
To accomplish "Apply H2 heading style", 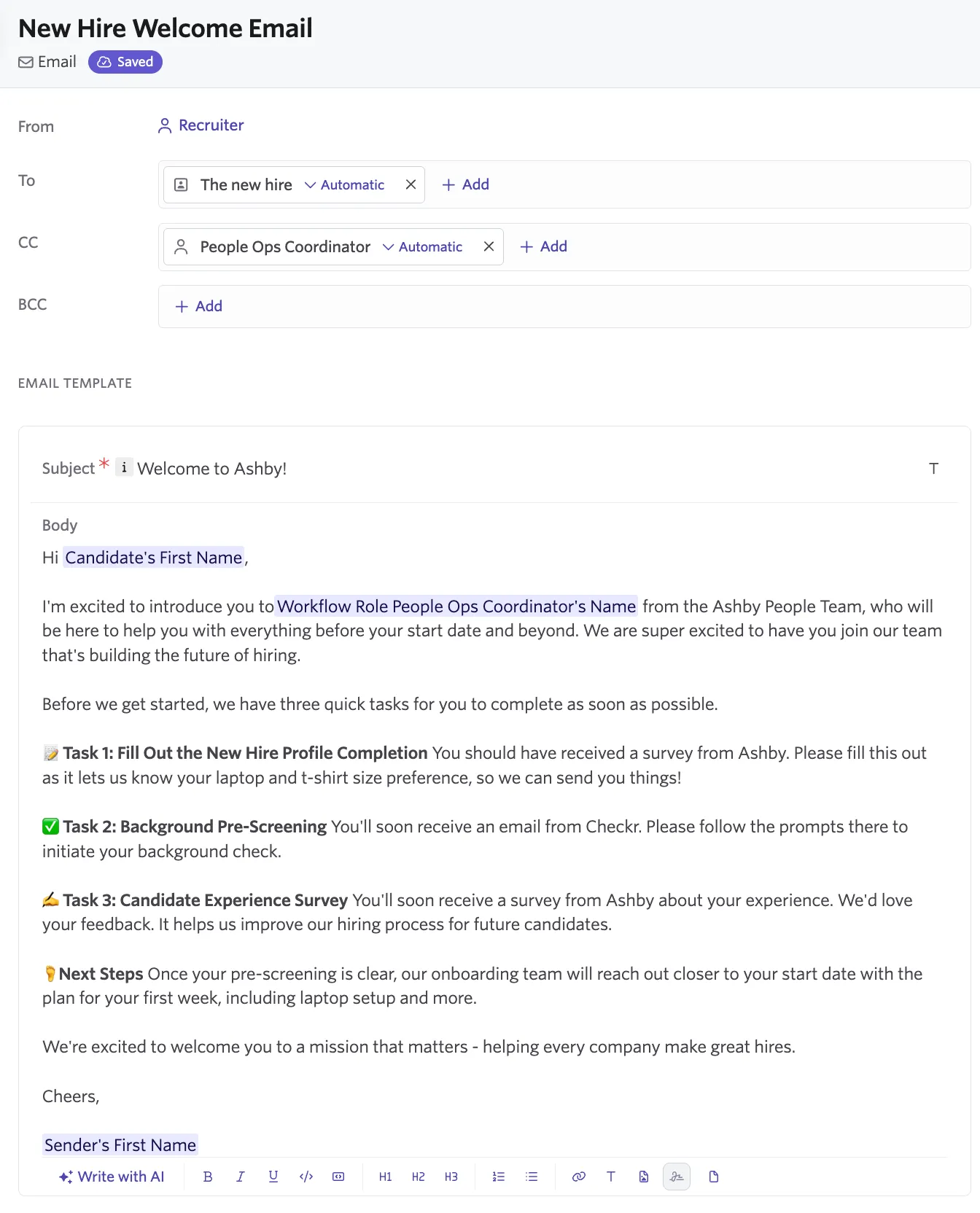I will [419, 1177].
